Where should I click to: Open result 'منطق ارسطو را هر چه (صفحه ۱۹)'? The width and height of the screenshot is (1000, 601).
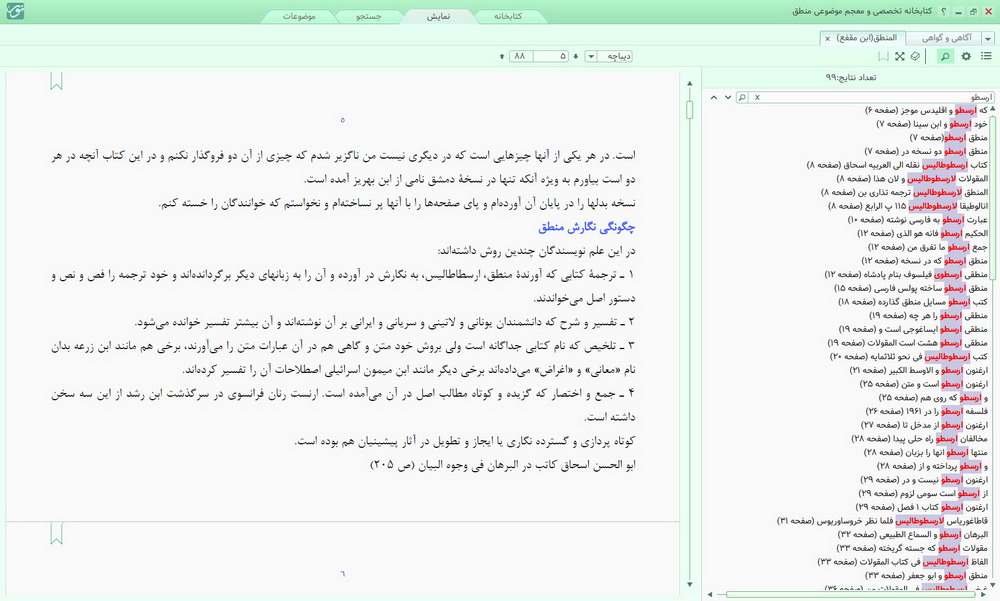click(929, 315)
